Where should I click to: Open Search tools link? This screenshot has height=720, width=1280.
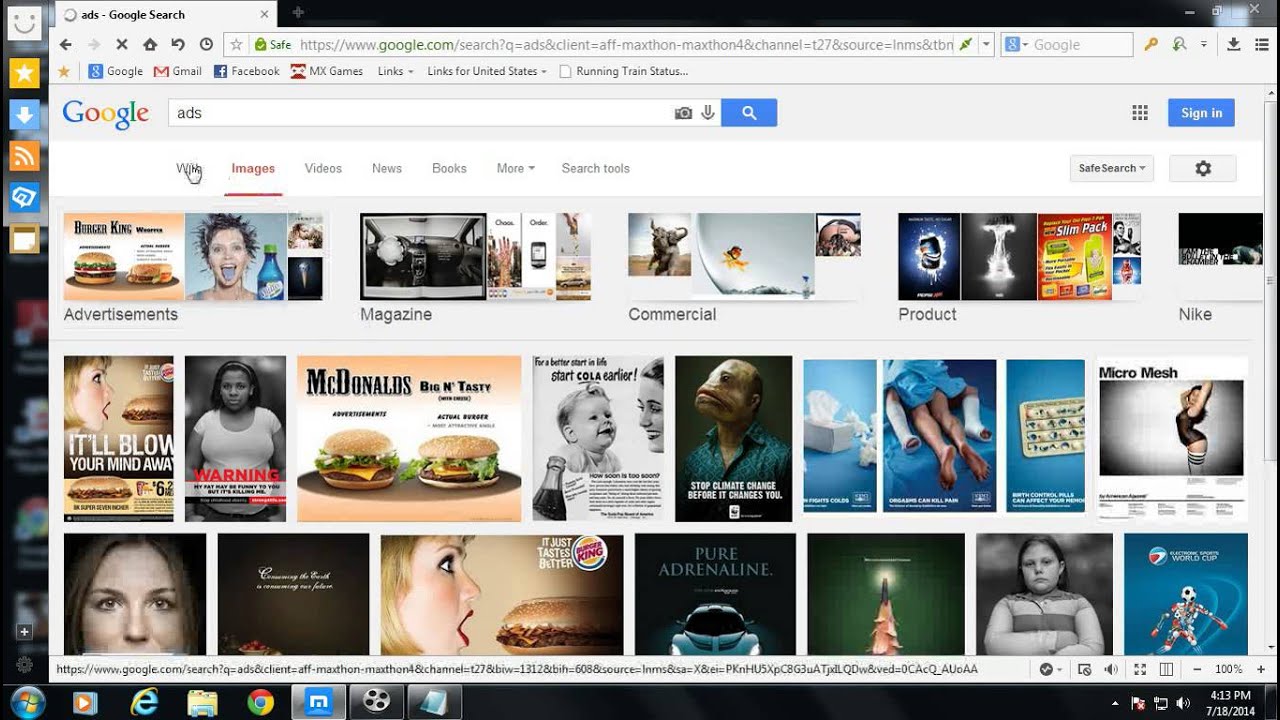(x=595, y=168)
